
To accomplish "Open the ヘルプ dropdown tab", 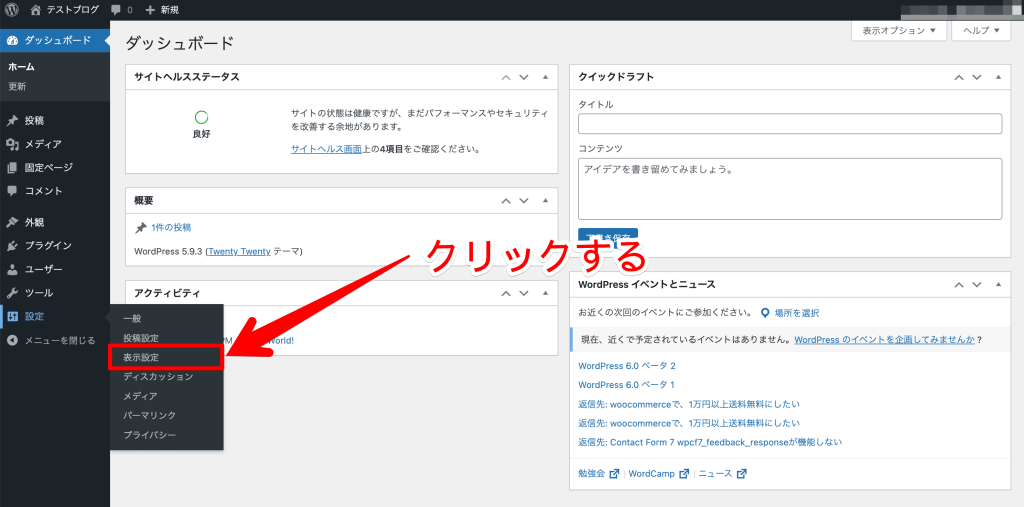I will 982,31.
